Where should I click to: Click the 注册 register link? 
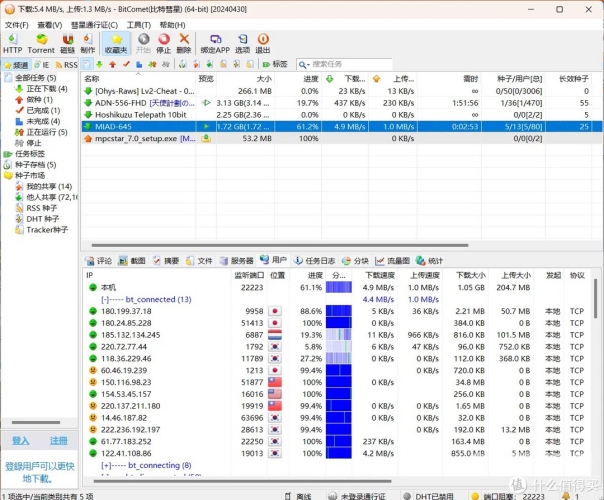(x=59, y=441)
